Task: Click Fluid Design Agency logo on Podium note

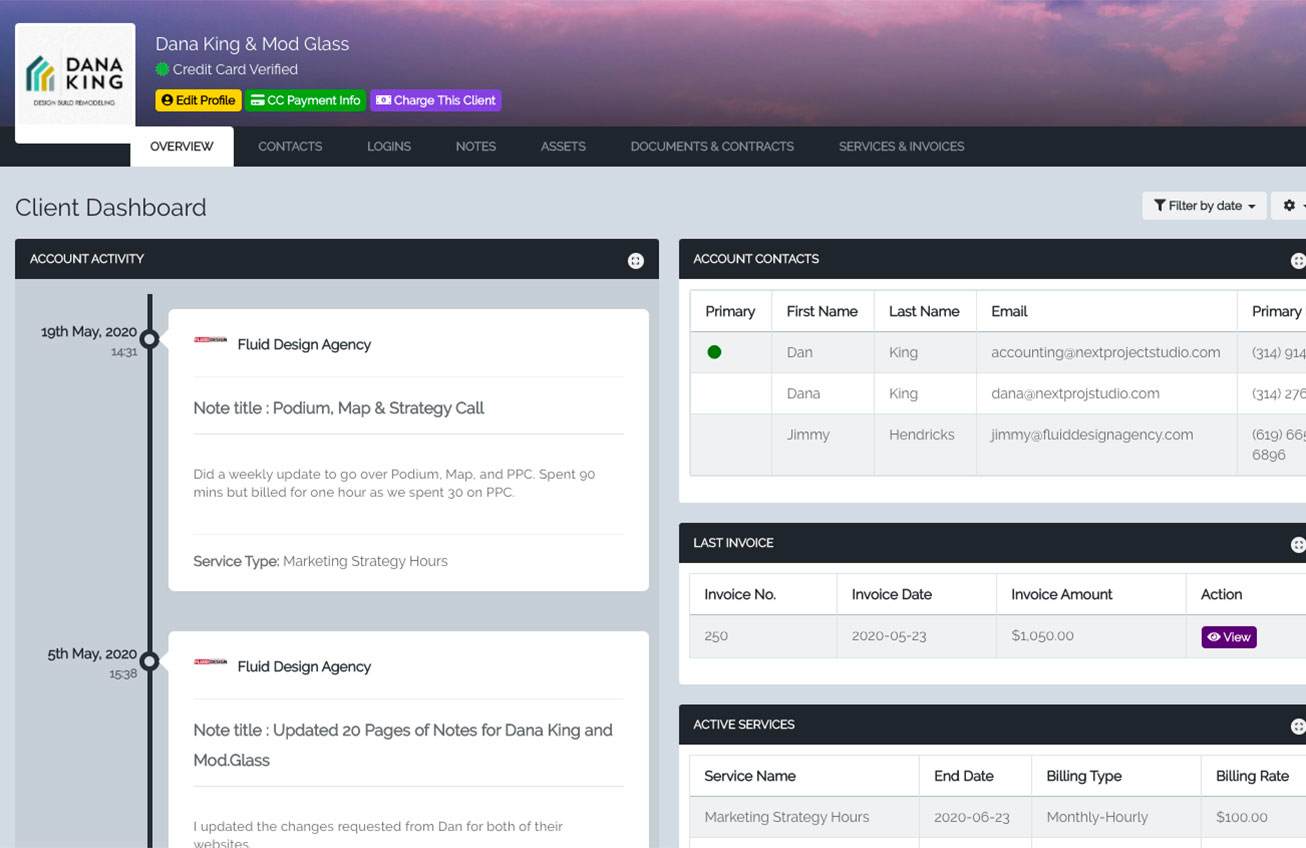Action: coord(210,340)
